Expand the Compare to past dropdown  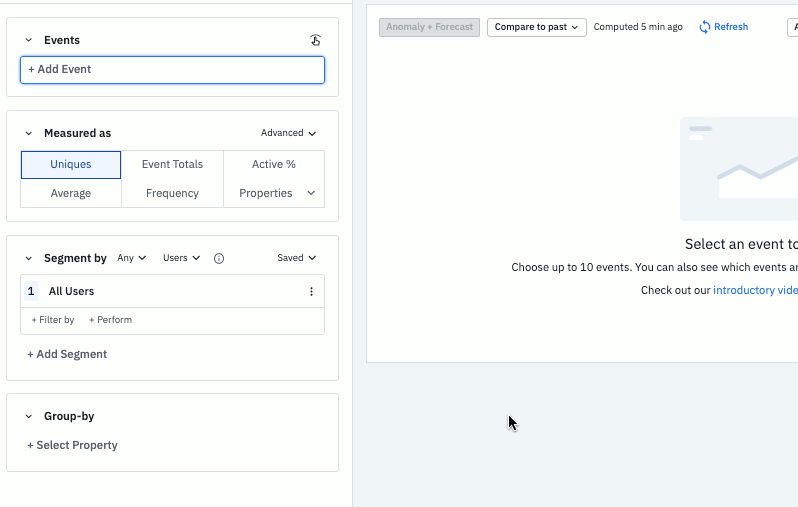(x=537, y=27)
